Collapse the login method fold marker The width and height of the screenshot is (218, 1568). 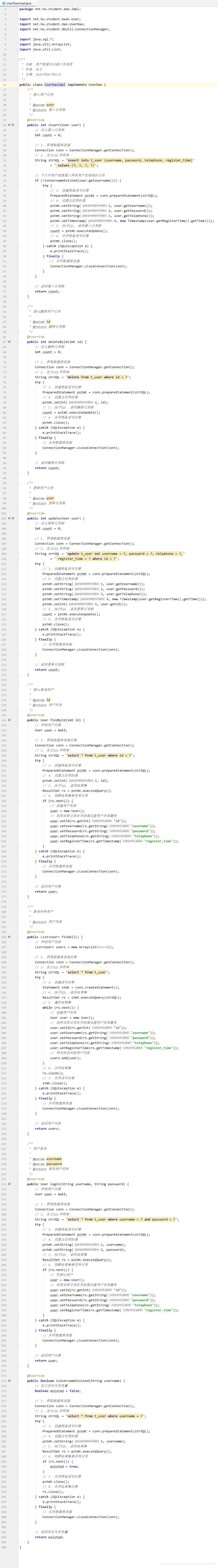18,1184
